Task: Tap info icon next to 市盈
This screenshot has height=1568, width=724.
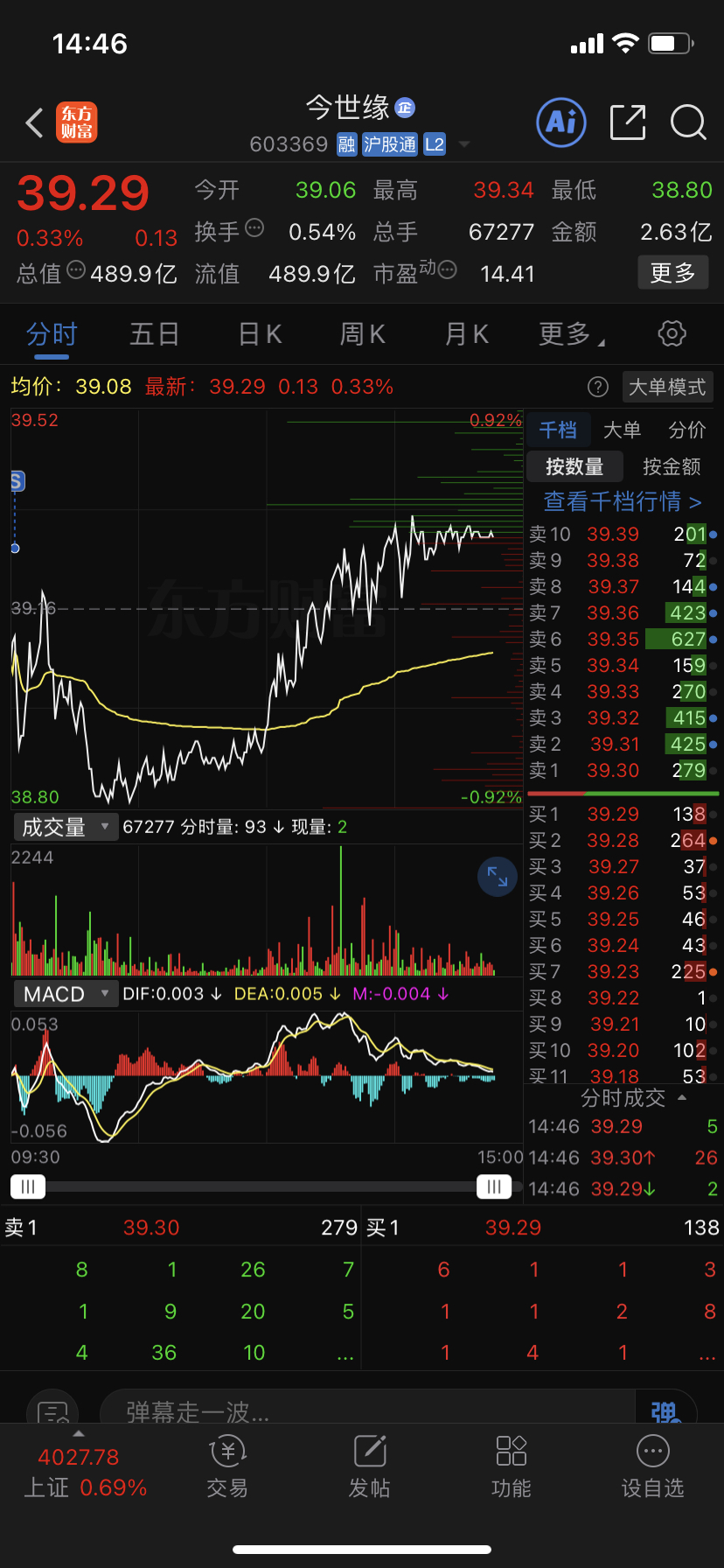Action: click(x=448, y=270)
